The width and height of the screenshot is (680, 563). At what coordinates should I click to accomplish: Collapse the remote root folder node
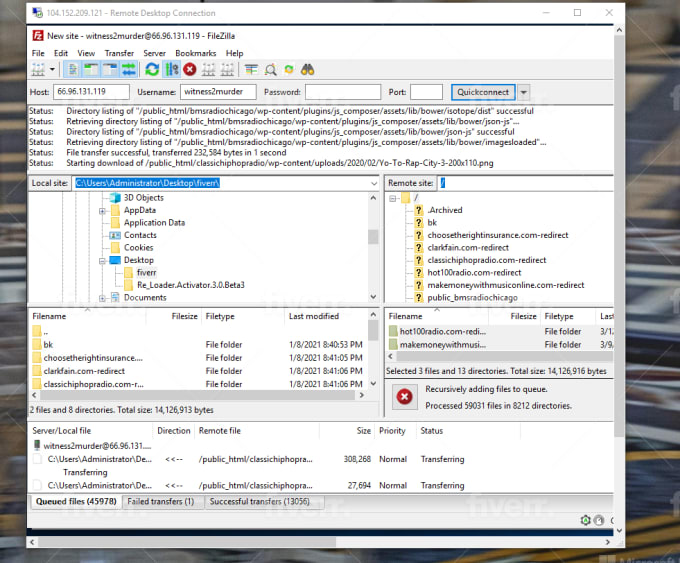pyautogui.click(x=392, y=199)
